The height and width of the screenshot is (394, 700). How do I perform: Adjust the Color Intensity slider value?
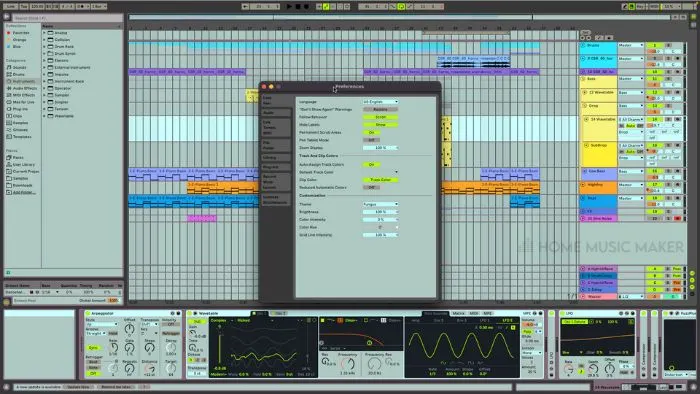tap(380, 220)
